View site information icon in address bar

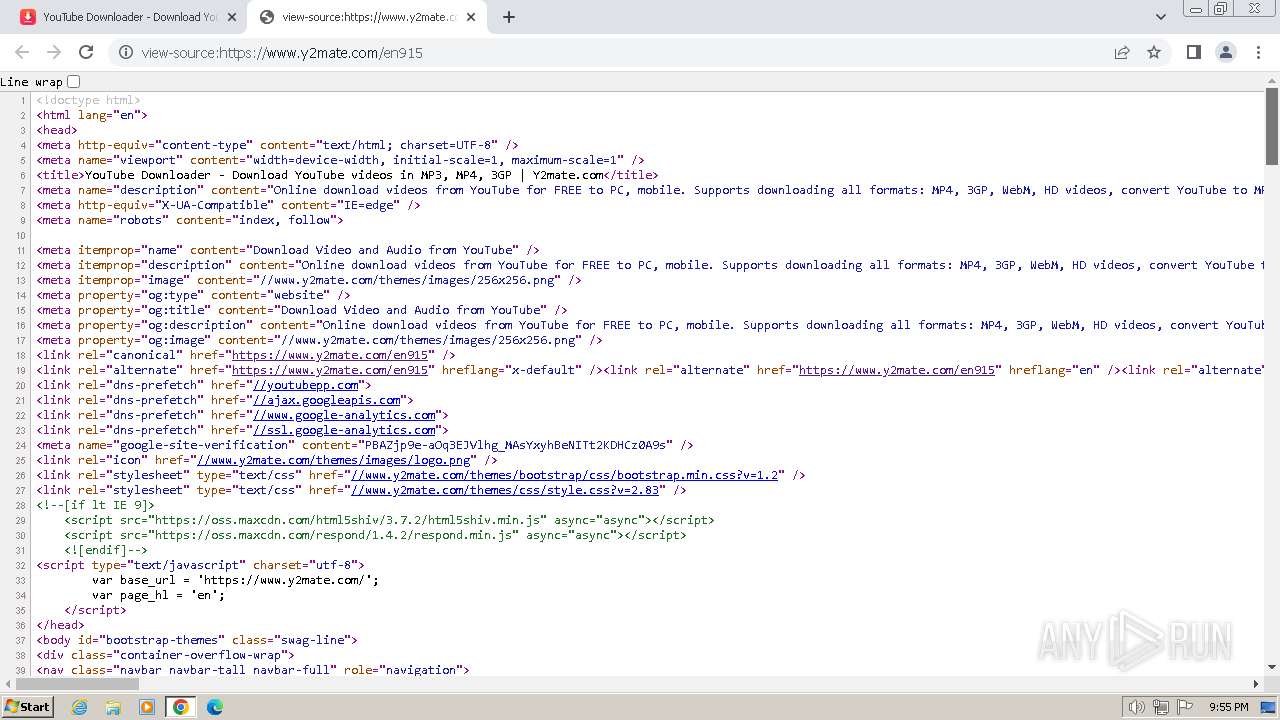[x=126, y=52]
